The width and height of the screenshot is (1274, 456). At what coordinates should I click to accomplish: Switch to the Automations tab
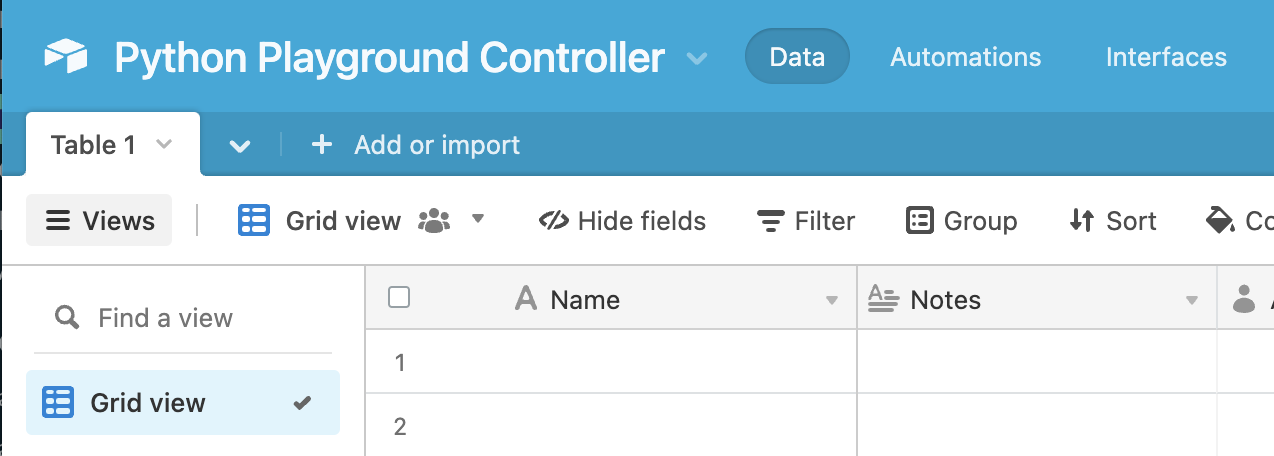coord(965,57)
